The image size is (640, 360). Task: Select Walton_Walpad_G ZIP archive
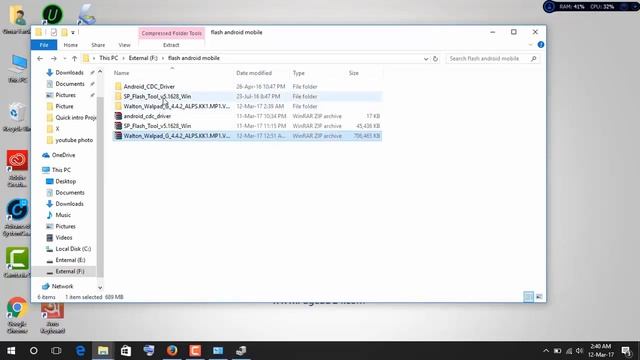pyautogui.click(x=247, y=136)
